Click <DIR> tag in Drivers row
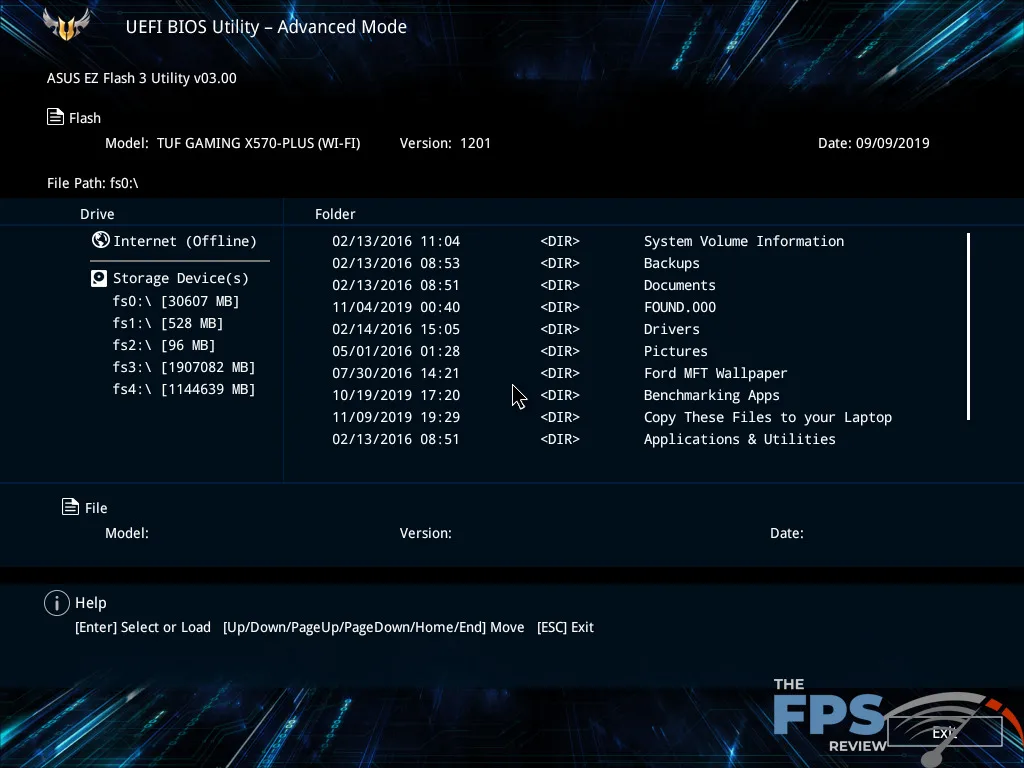Screen dimensions: 1024x768 tap(560, 329)
